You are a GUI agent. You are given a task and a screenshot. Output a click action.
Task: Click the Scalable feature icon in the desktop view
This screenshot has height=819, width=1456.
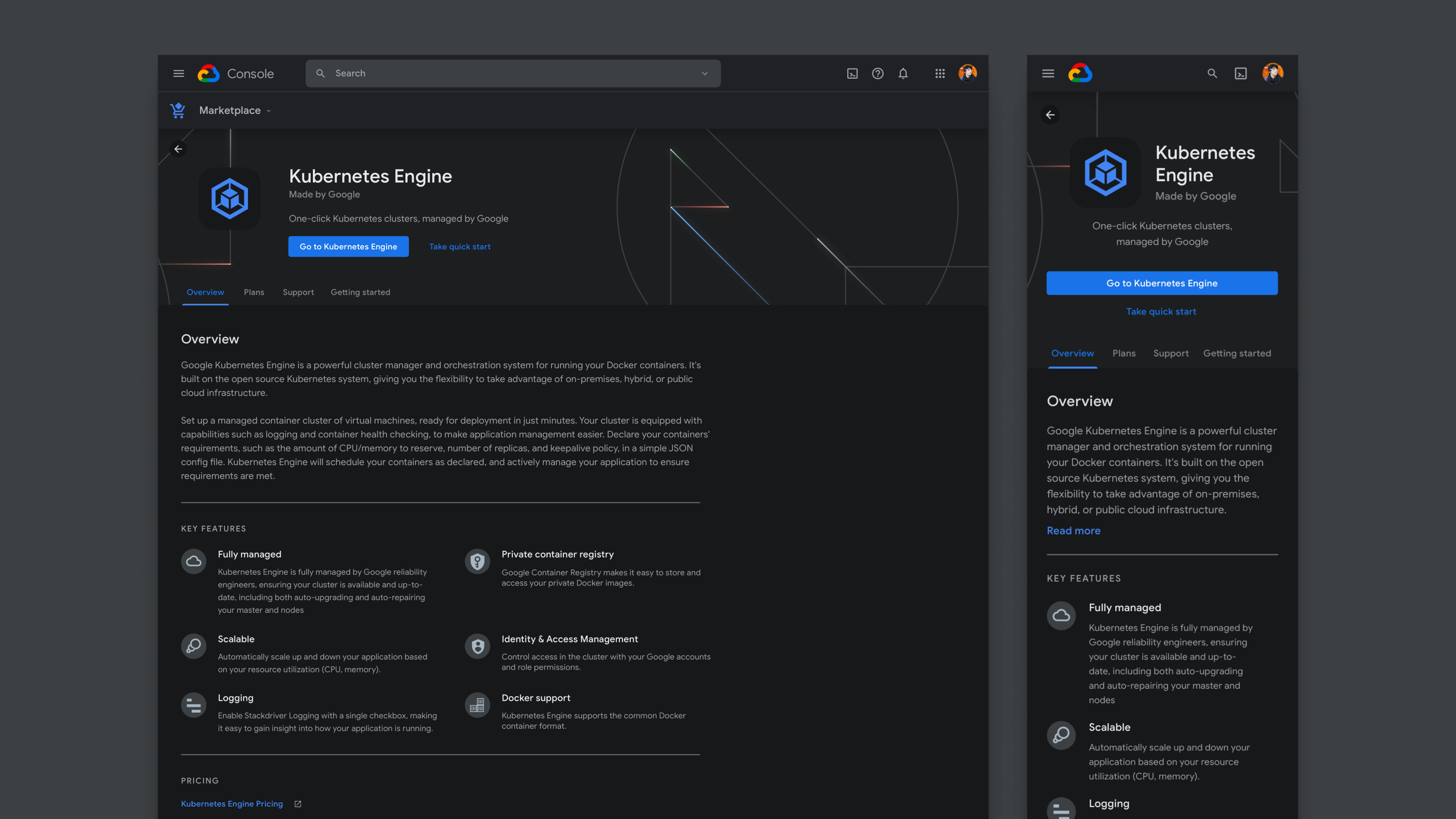(194, 645)
